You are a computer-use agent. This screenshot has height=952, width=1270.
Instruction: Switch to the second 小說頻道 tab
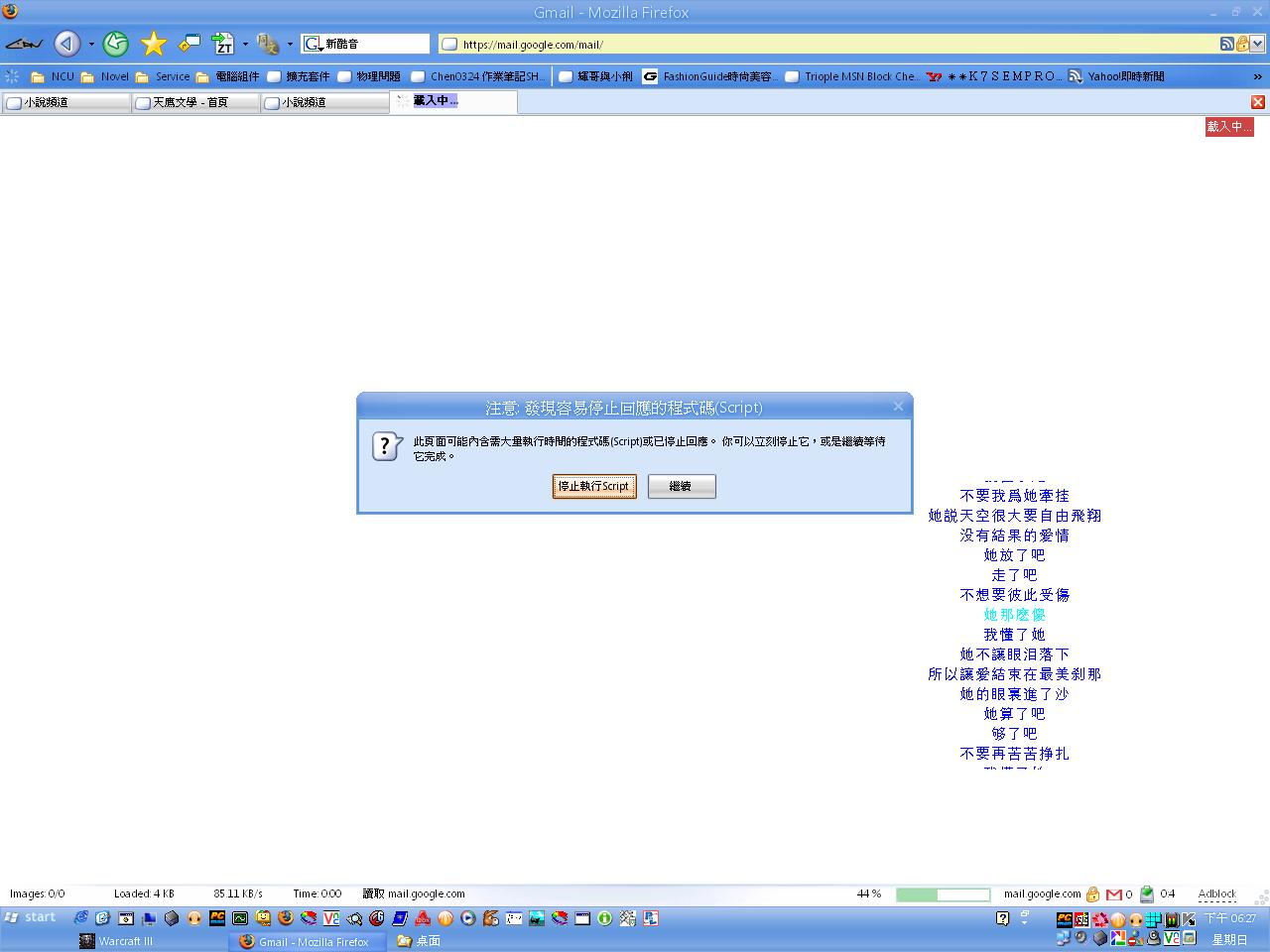tap(324, 102)
